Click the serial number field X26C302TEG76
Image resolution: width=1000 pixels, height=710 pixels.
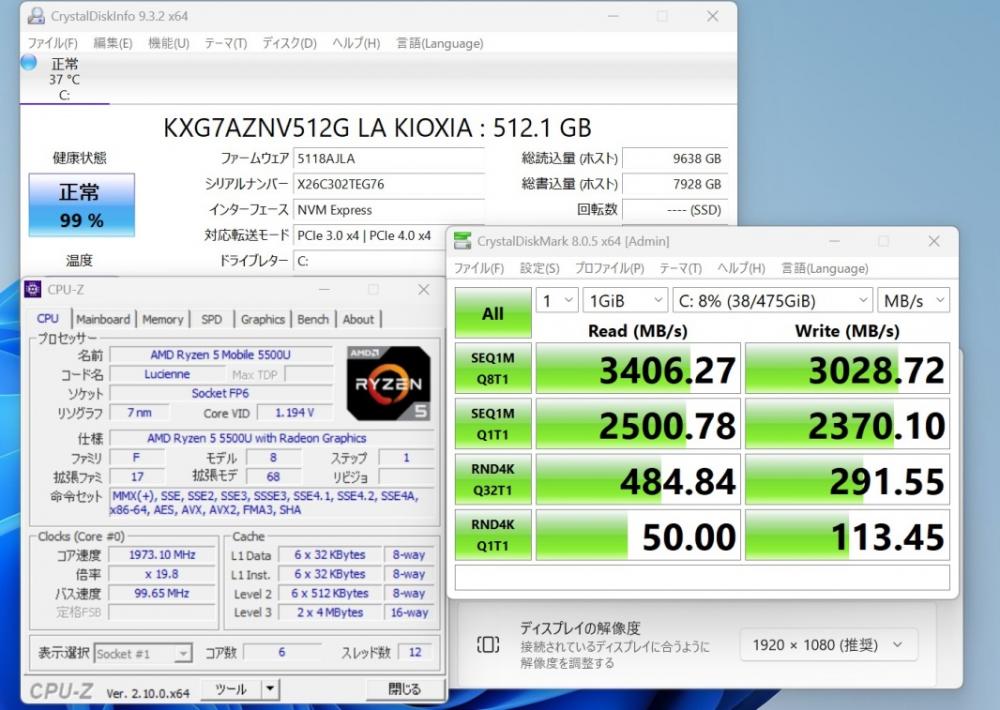[388, 184]
